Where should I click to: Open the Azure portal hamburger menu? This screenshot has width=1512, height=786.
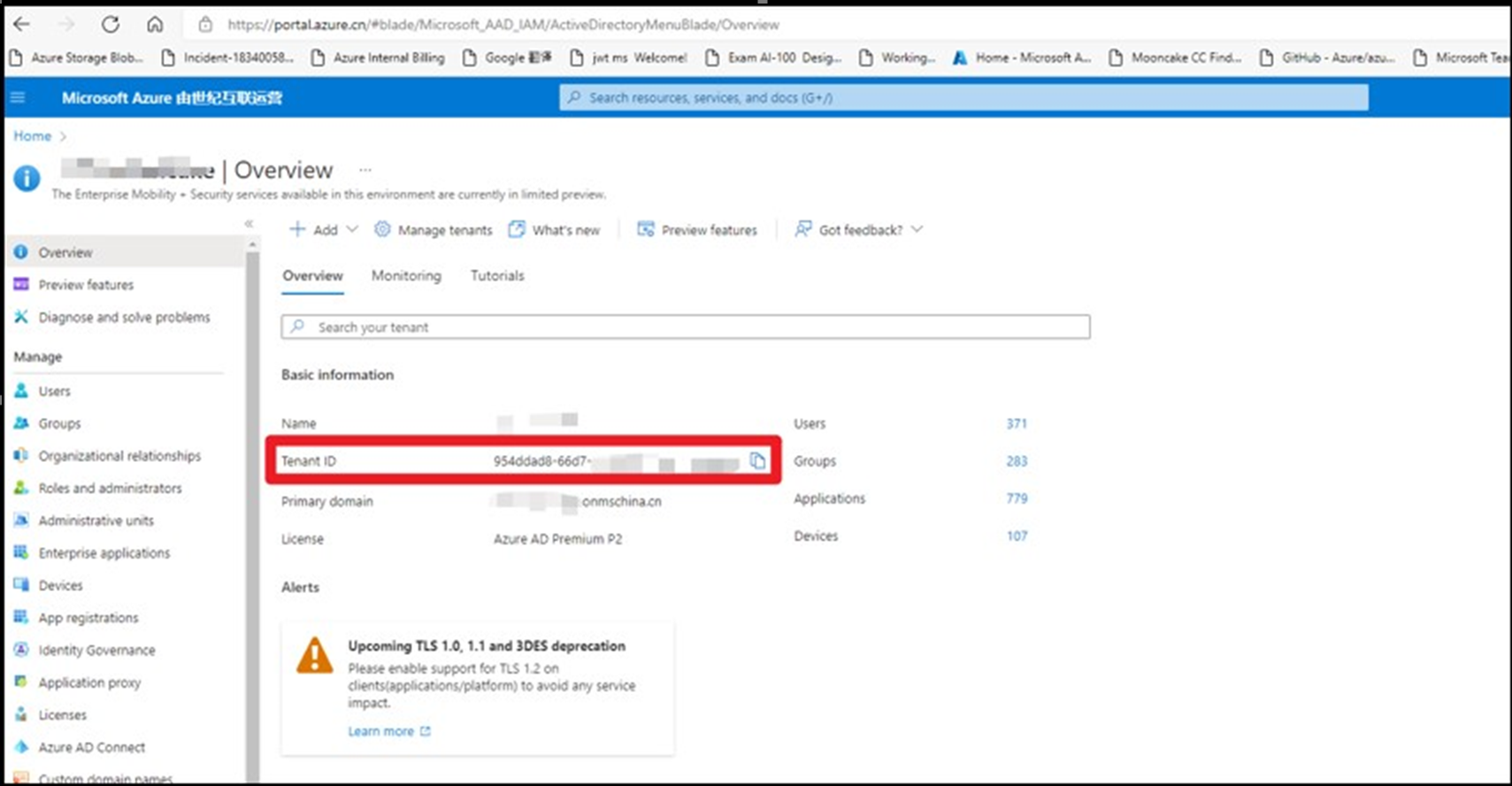18,97
